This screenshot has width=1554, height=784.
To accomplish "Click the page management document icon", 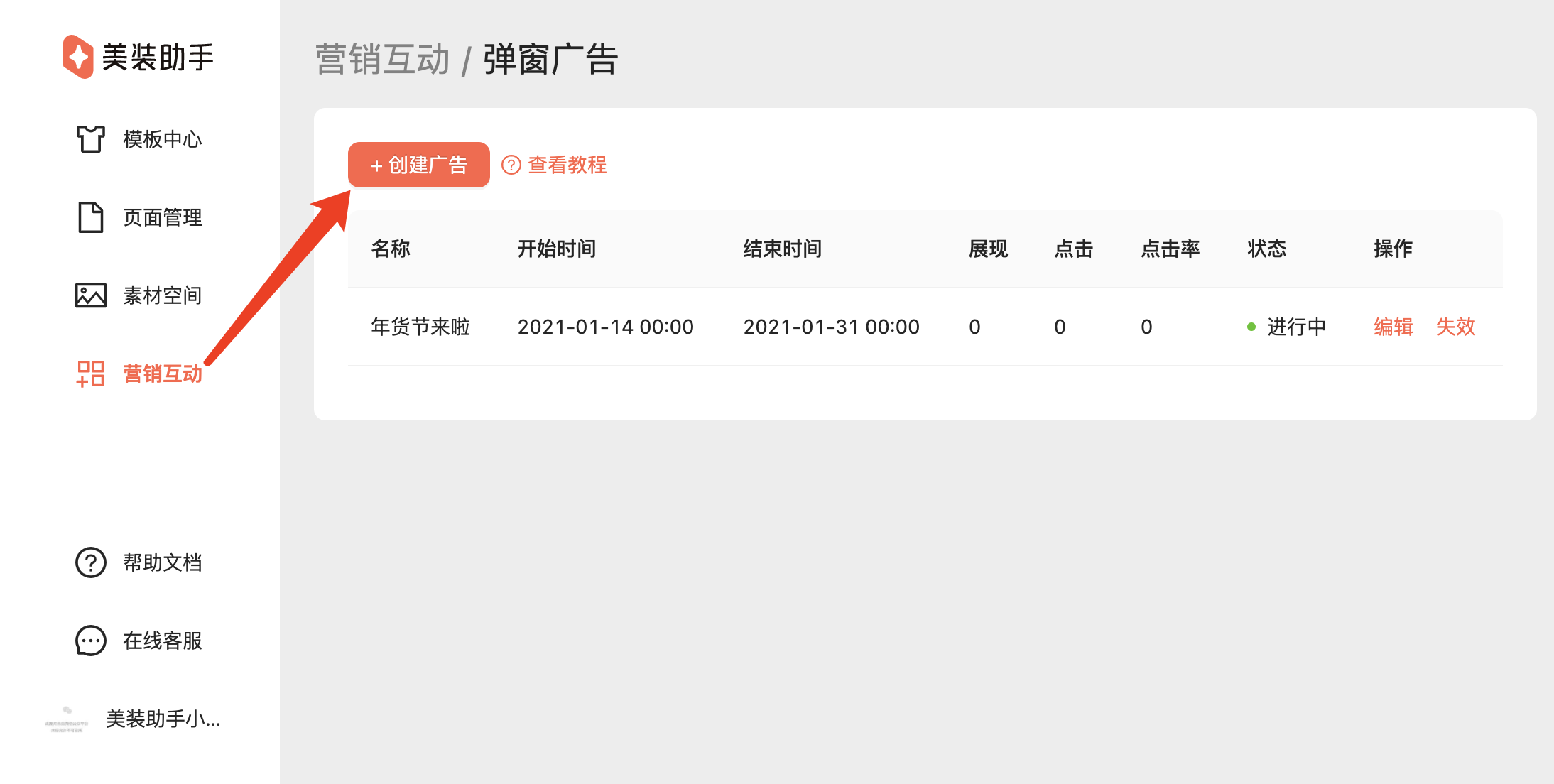I will point(90,217).
